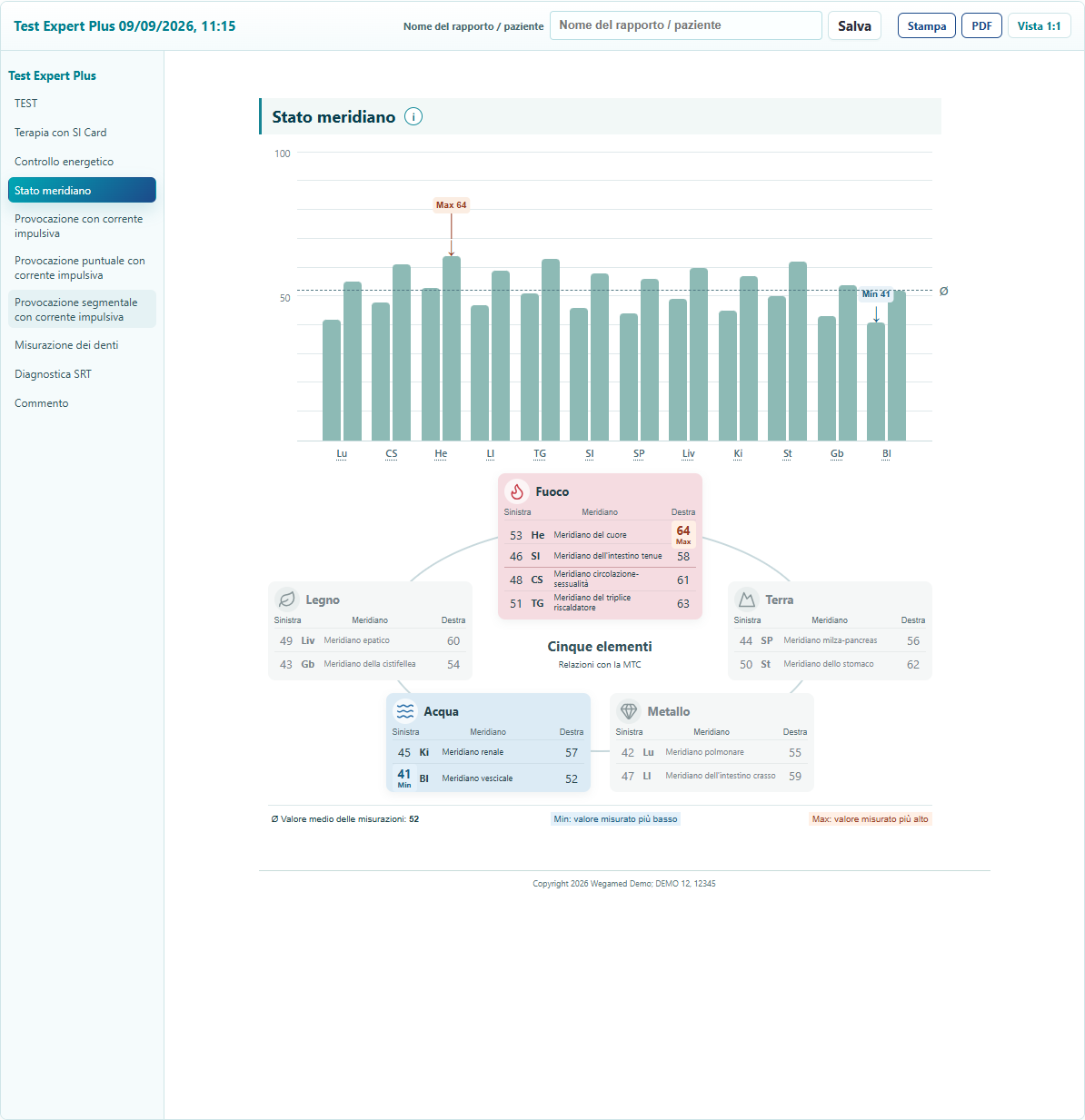Open the TEST sidebar item
This screenshot has width=1085, height=1120.
[82, 104]
